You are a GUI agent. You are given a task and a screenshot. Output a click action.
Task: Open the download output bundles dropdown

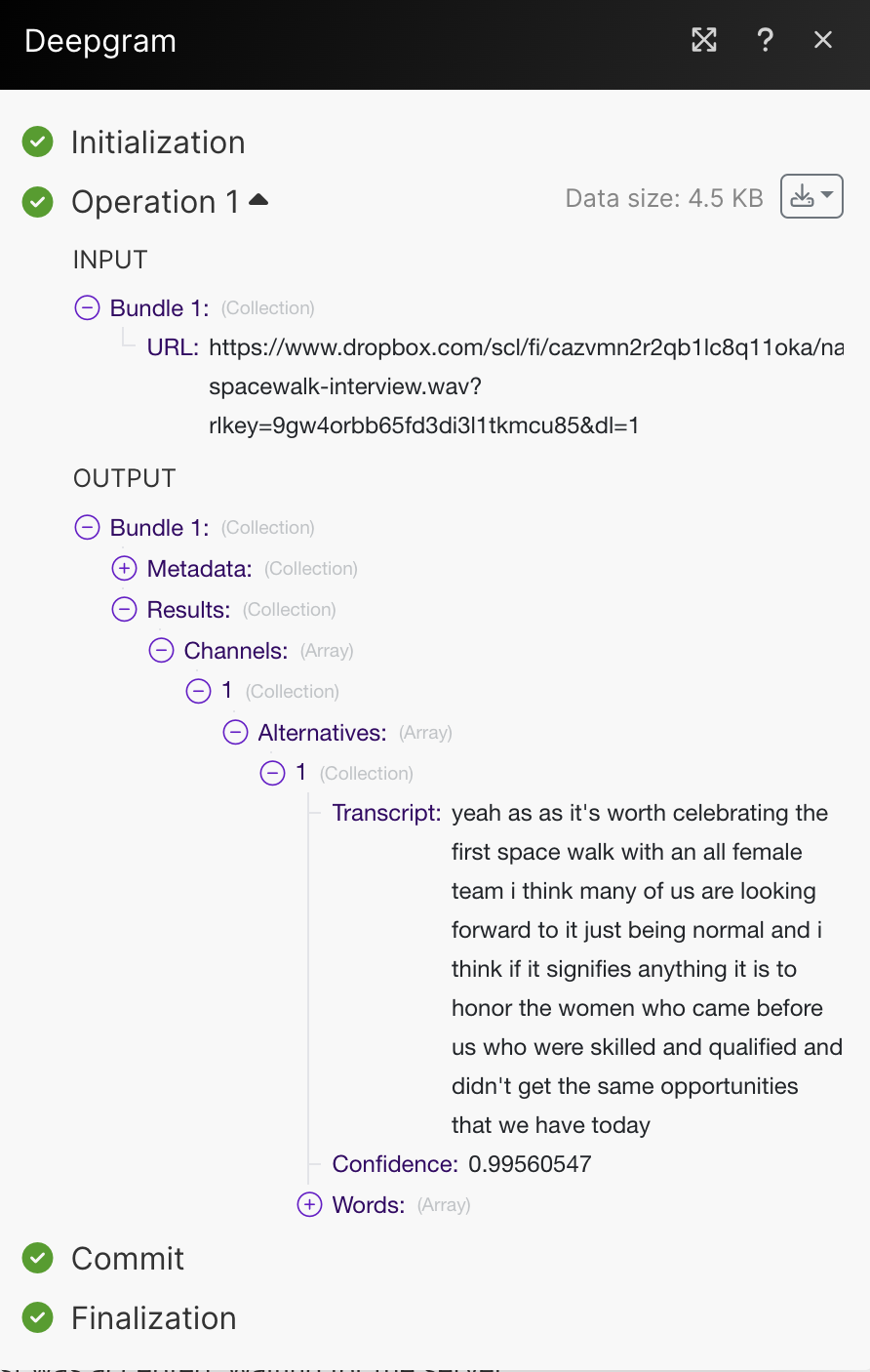click(x=811, y=196)
